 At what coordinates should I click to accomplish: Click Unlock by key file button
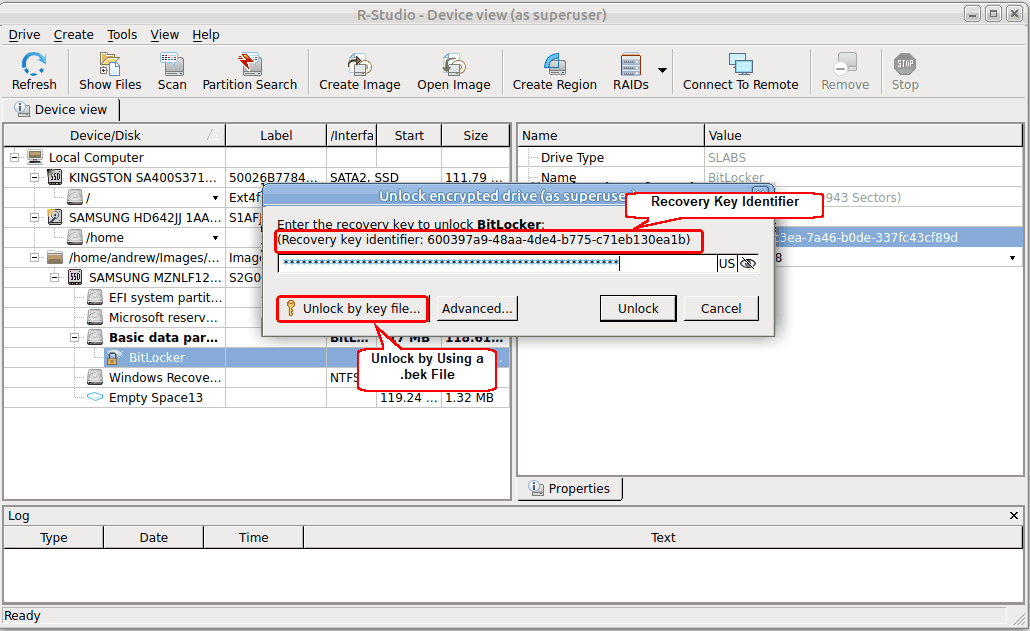click(x=353, y=309)
